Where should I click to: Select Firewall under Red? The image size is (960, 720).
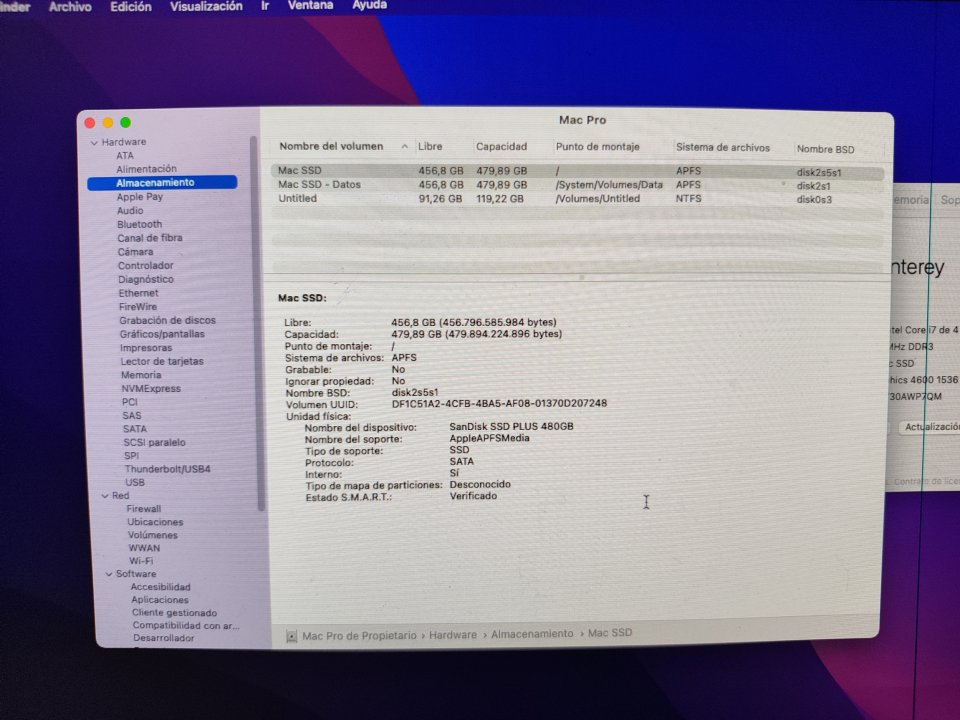point(144,509)
